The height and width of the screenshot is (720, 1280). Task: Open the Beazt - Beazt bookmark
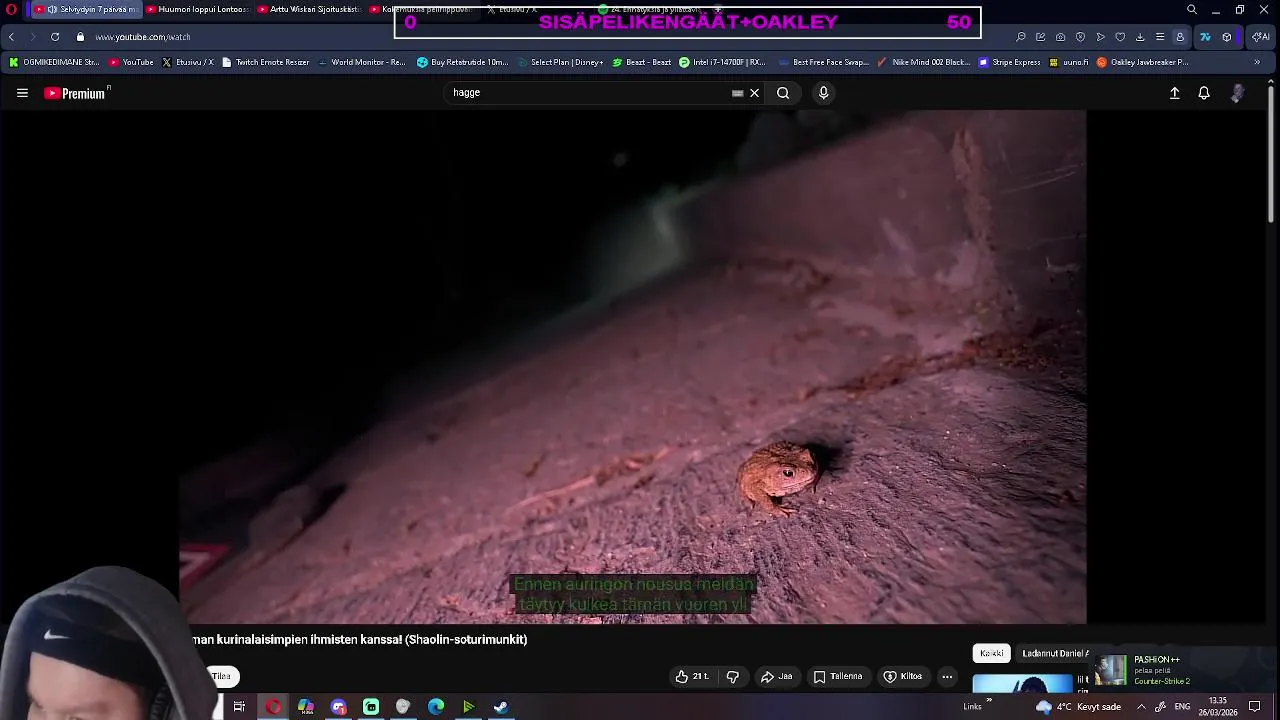coord(641,62)
